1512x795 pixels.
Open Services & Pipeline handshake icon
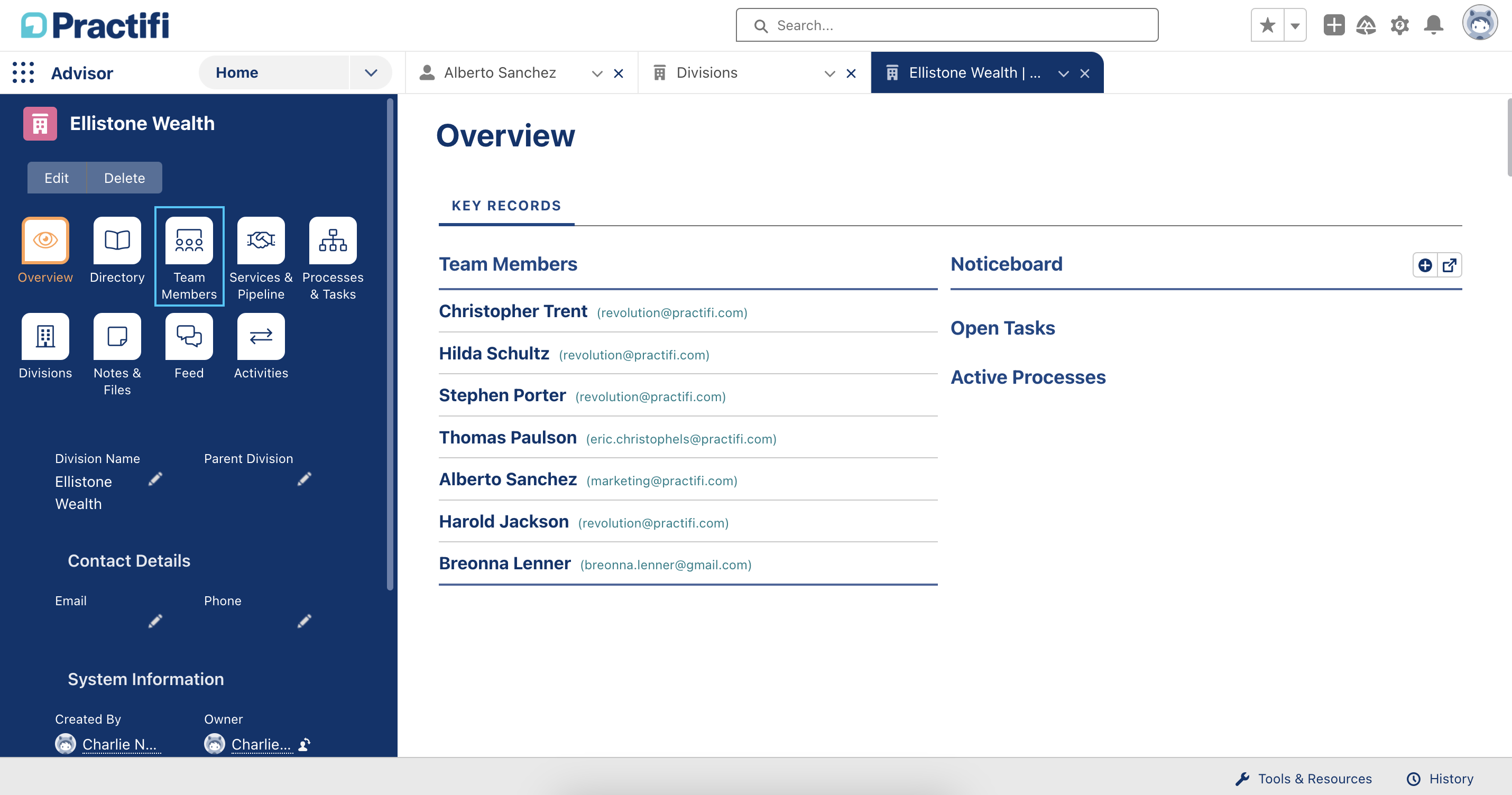[261, 240]
